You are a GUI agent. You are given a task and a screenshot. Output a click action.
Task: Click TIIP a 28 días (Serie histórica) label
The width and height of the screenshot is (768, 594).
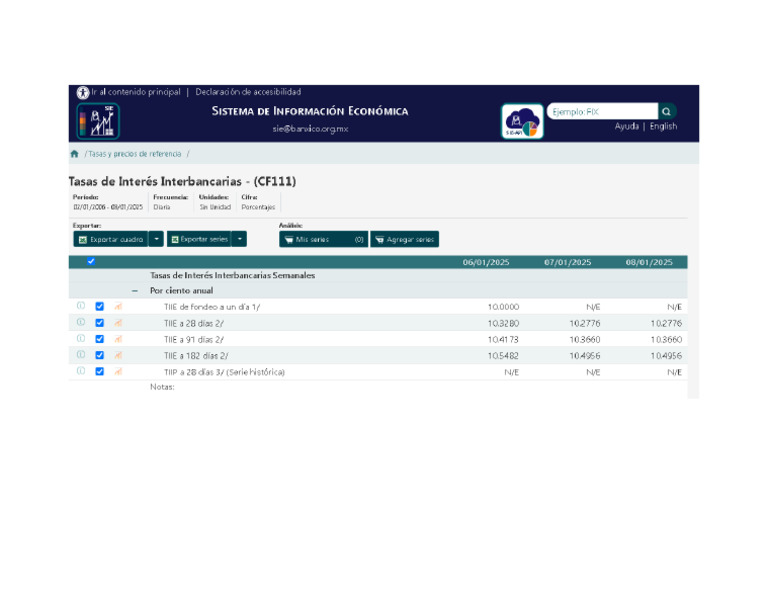pyautogui.click(x=224, y=372)
